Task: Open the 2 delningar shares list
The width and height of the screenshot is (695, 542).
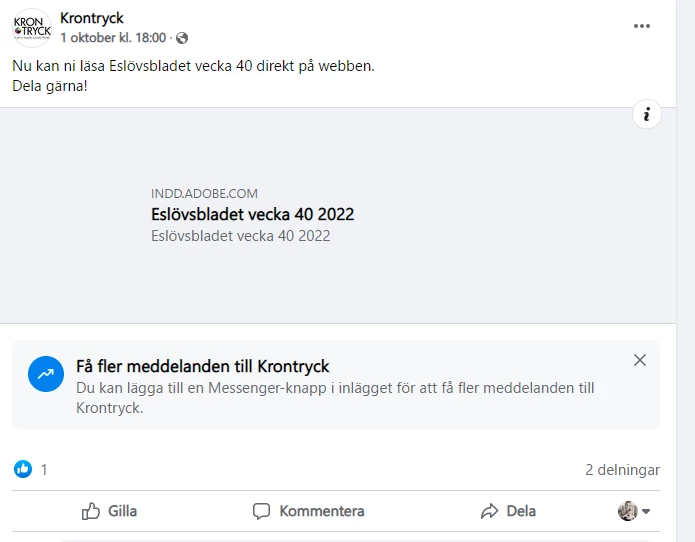Action: 622,470
